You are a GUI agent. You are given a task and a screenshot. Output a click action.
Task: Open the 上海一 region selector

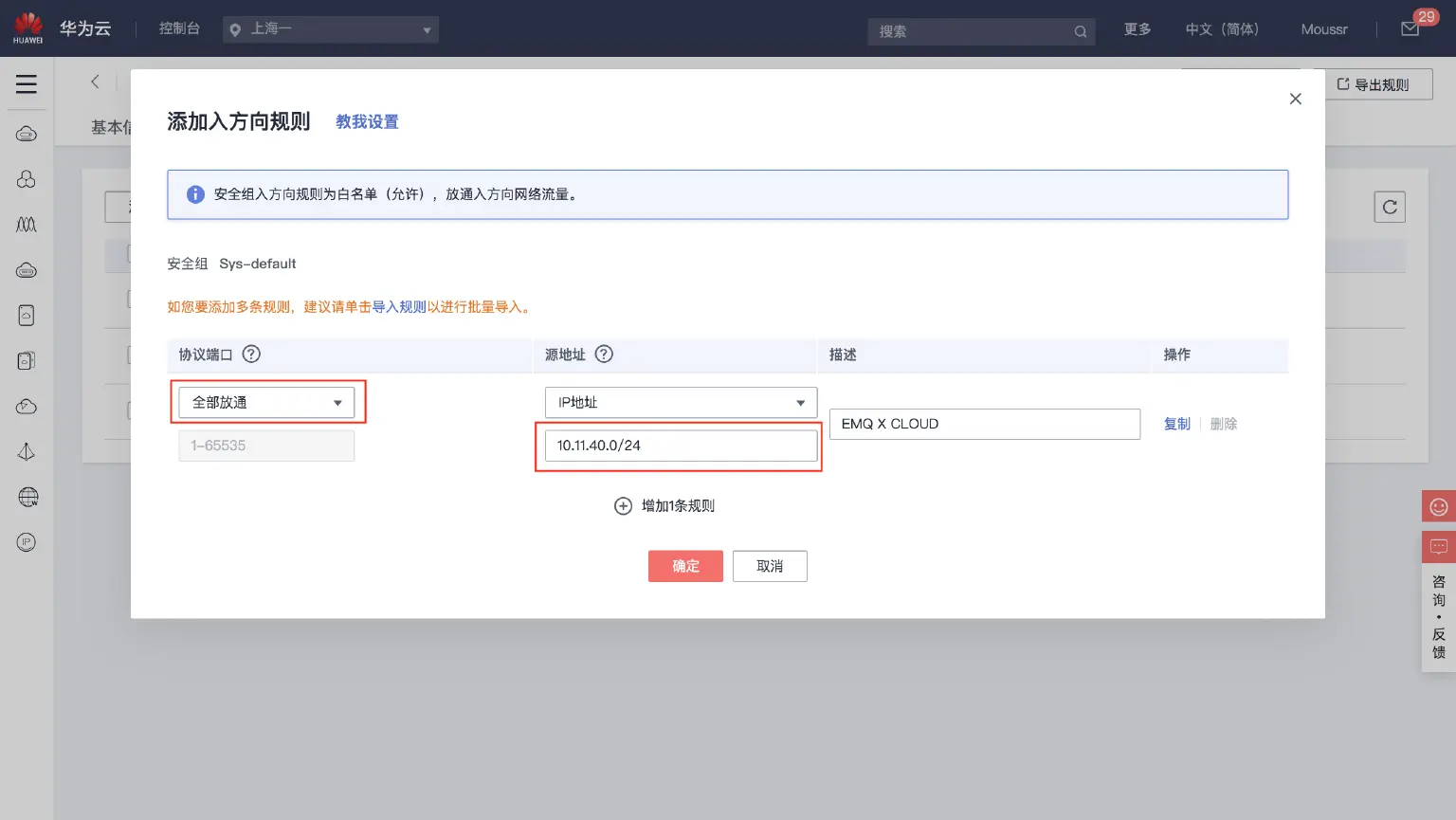(331, 29)
